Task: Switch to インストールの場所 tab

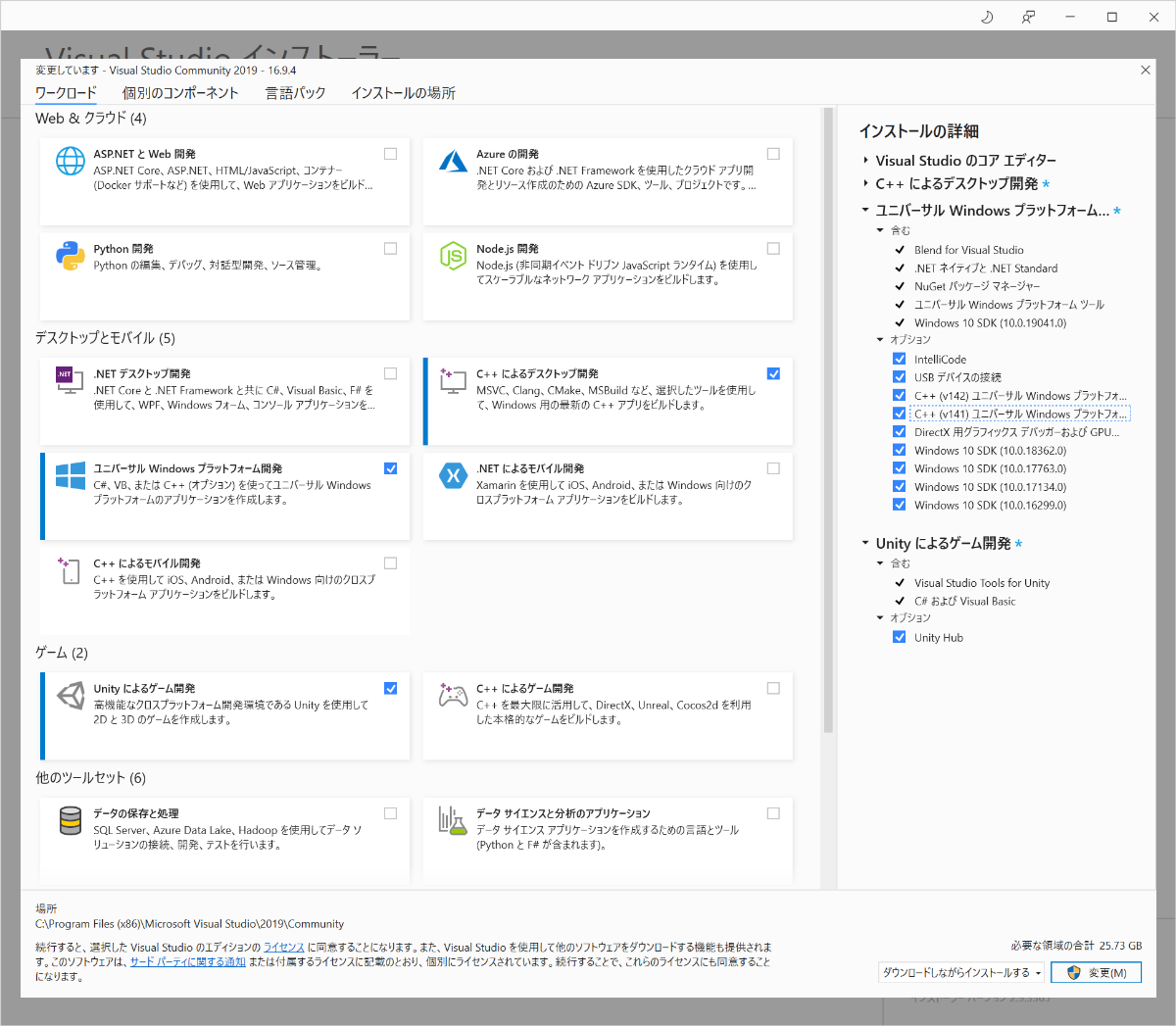Action: (x=403, y=93)
